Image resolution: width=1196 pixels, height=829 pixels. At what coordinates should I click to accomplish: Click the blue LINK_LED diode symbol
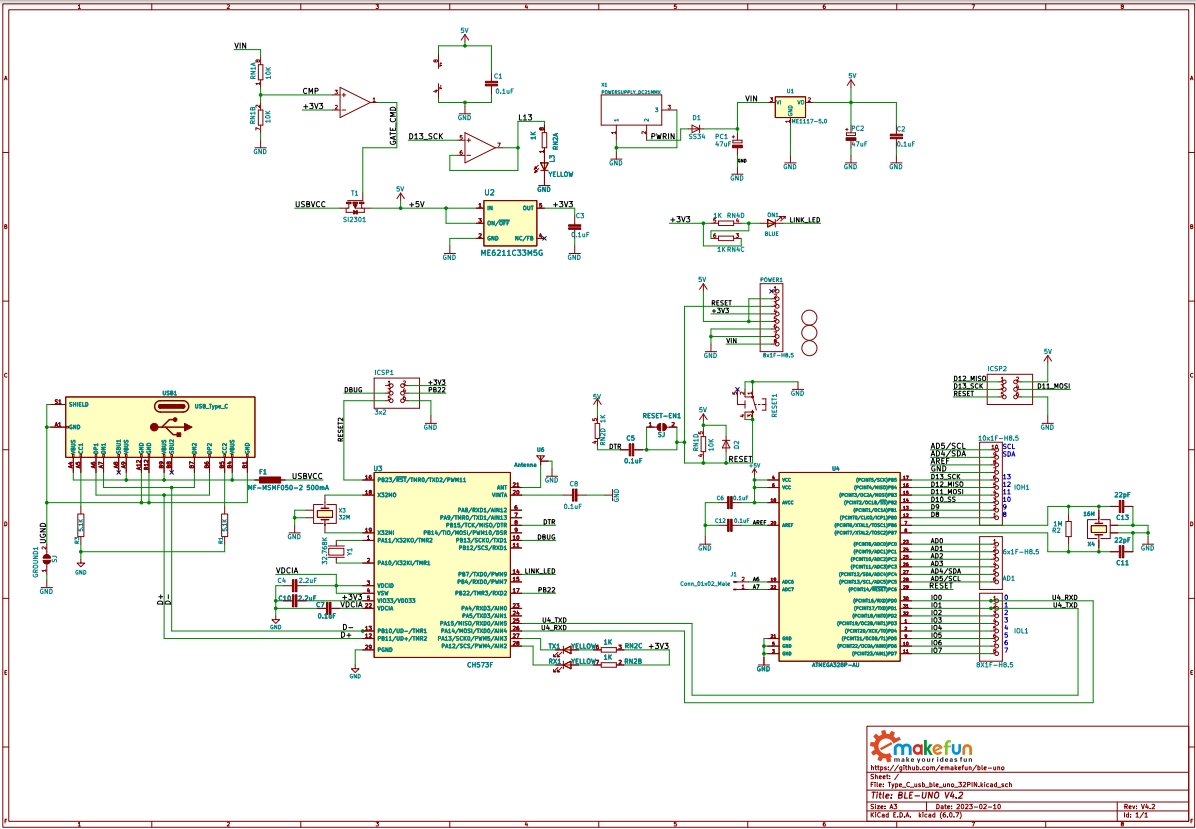tap(772, 222)
